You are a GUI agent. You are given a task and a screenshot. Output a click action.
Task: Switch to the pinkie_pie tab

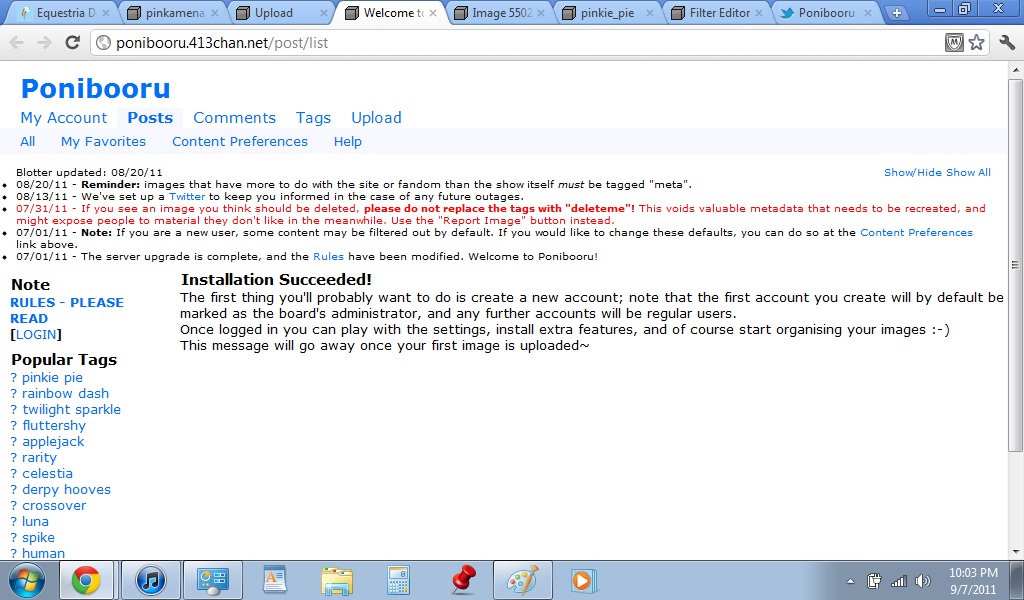pyautogui.click(x=609, y=12)
